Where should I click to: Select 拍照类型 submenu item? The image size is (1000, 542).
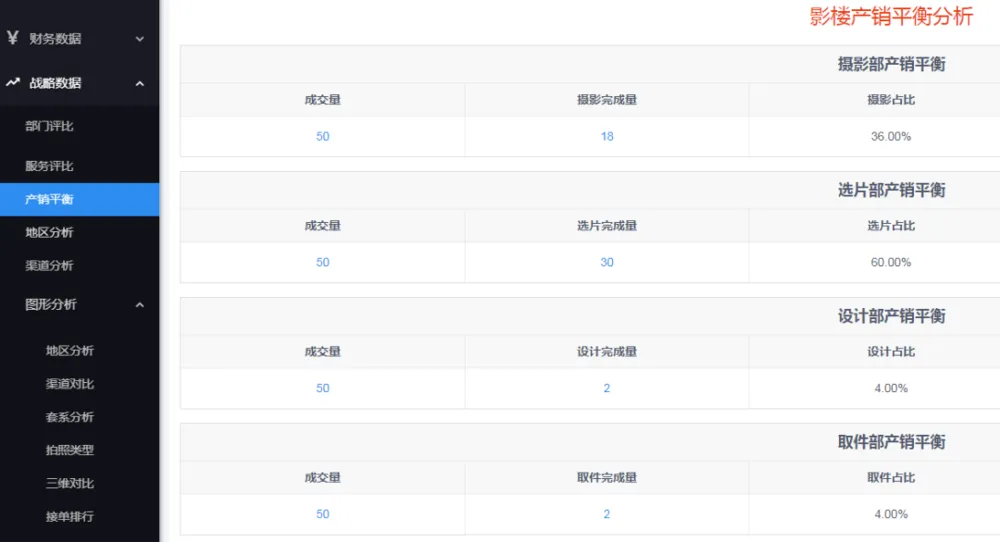click(70, 450)
